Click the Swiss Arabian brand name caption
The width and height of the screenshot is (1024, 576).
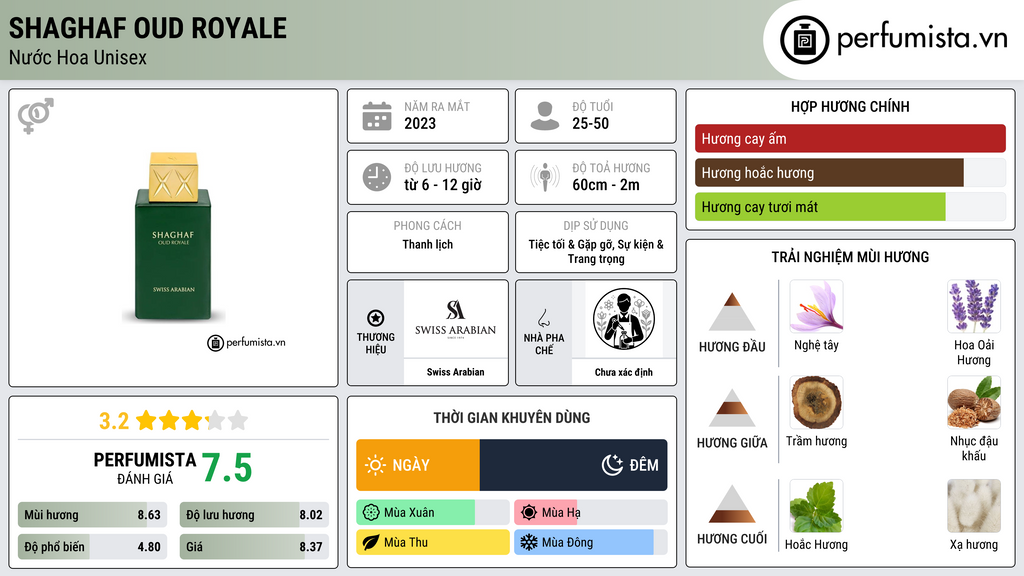coord(455,372)
